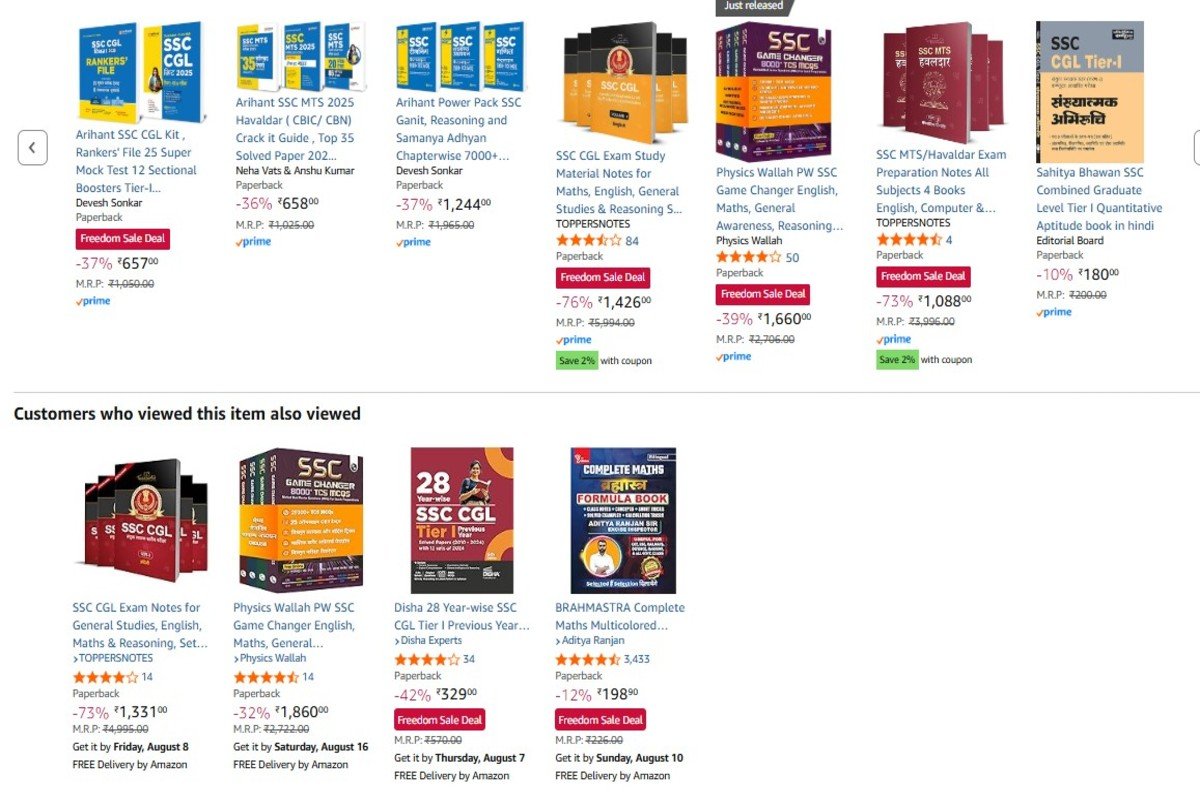Click prime logo under ₹657 Arihant kit
The height and width of the screenshot is (796, 1200).
pyautogui.click(x=93, y=302)
